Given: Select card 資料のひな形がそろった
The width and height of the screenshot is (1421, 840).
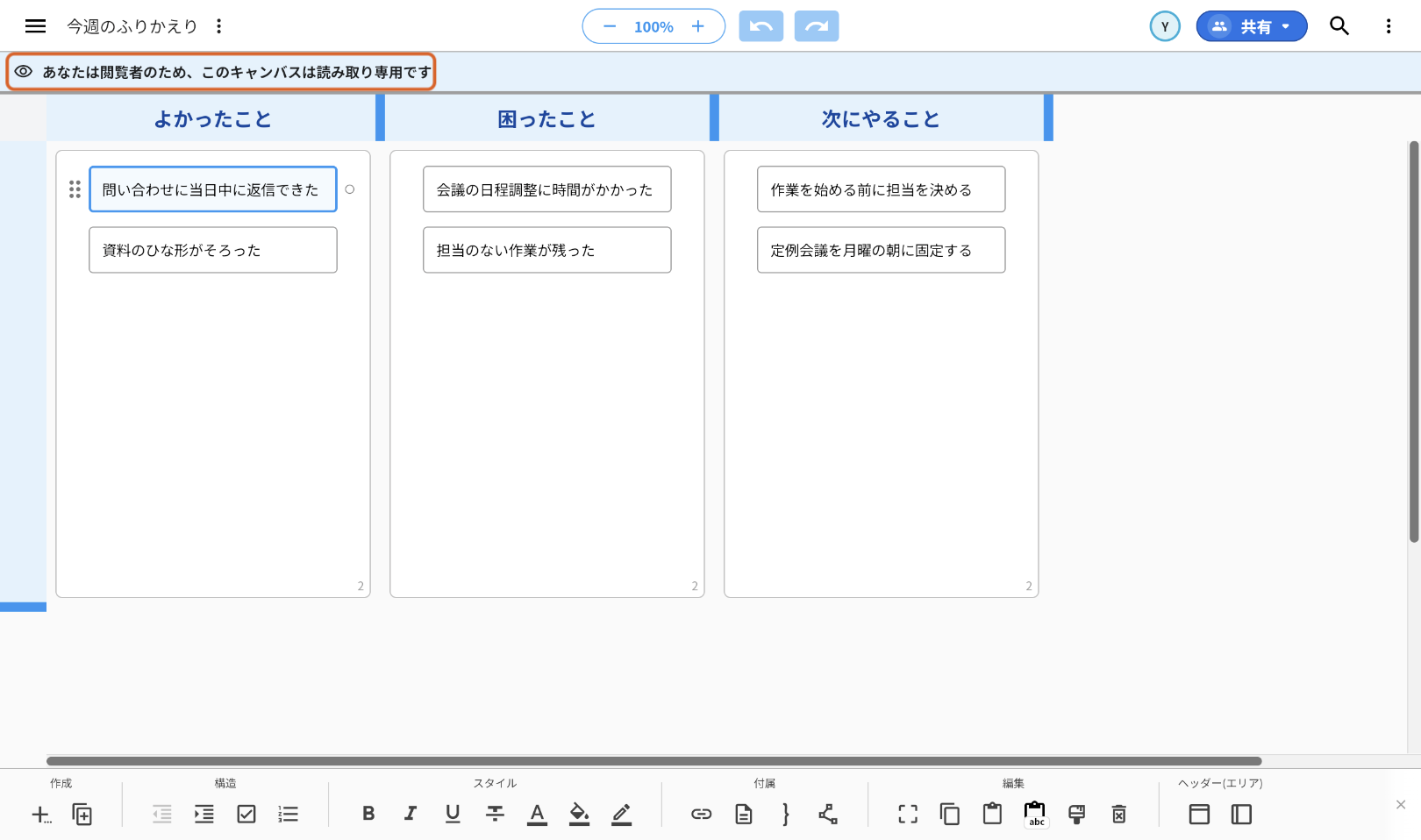Looking at the screenshot, I should coord(213,250).
